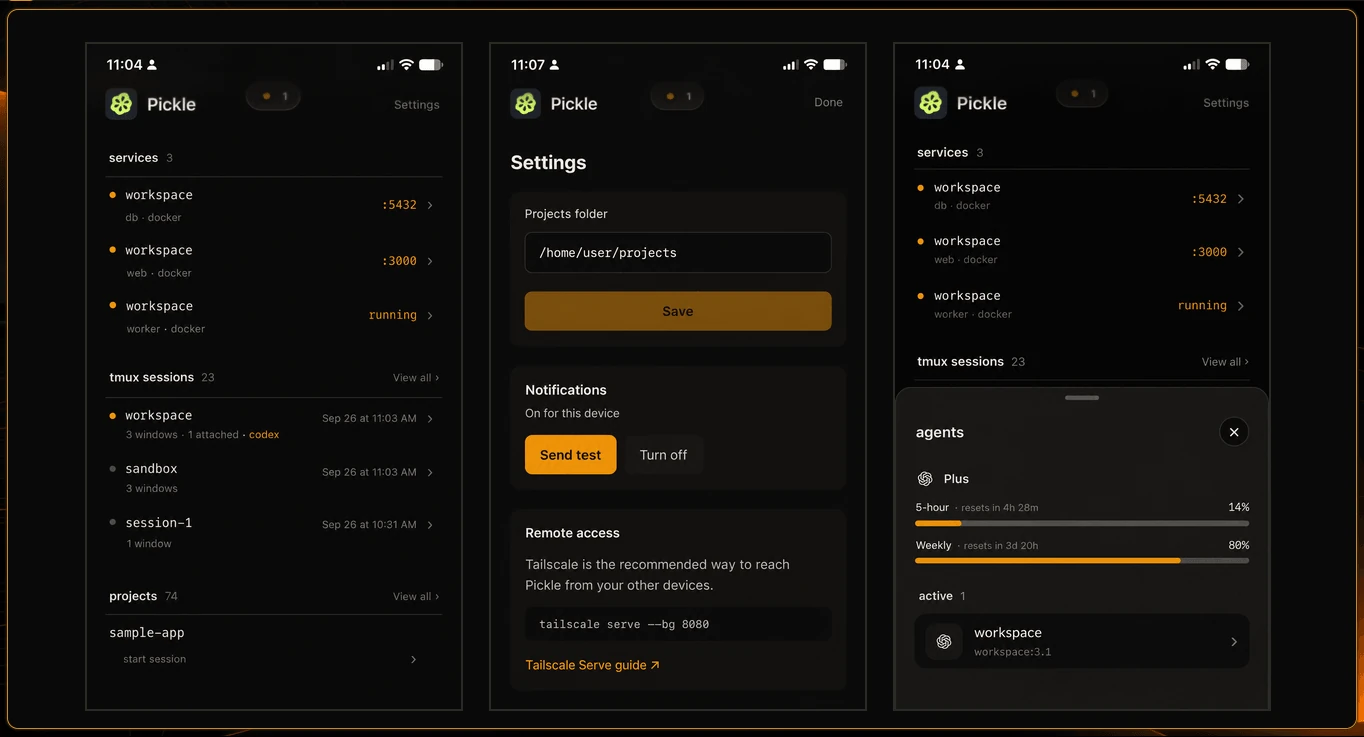Focus the Projects folder path field
This screenshot has width=1364, height=737.
click(x=678, y=253)
